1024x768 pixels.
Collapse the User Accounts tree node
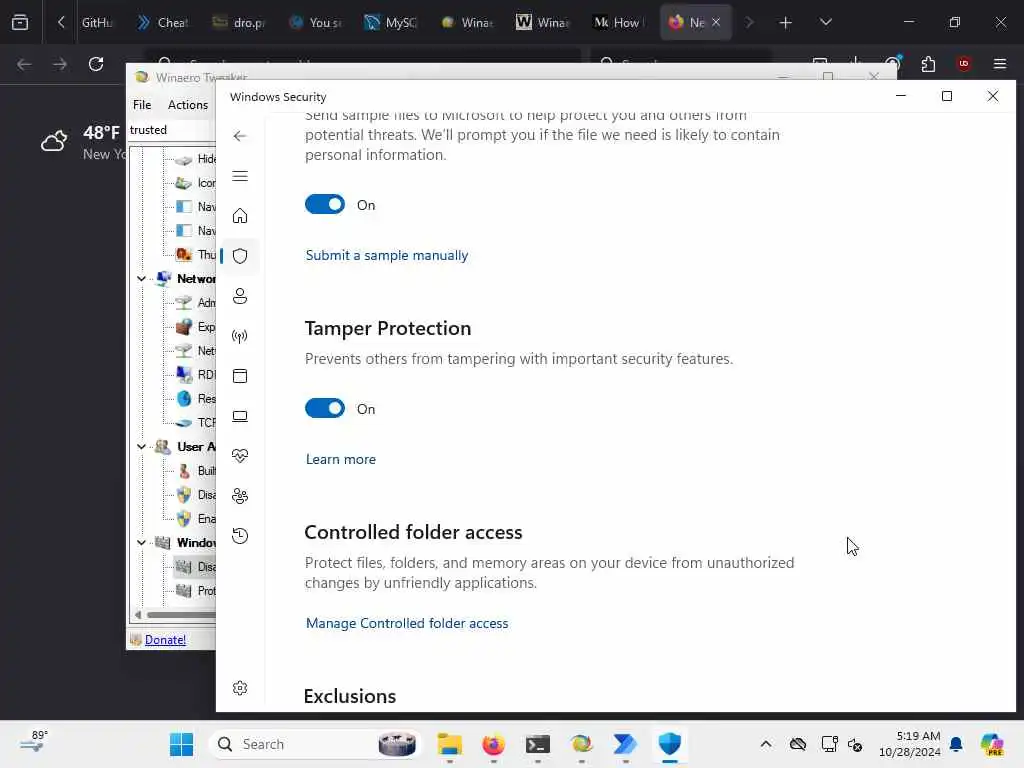point(141,447)
